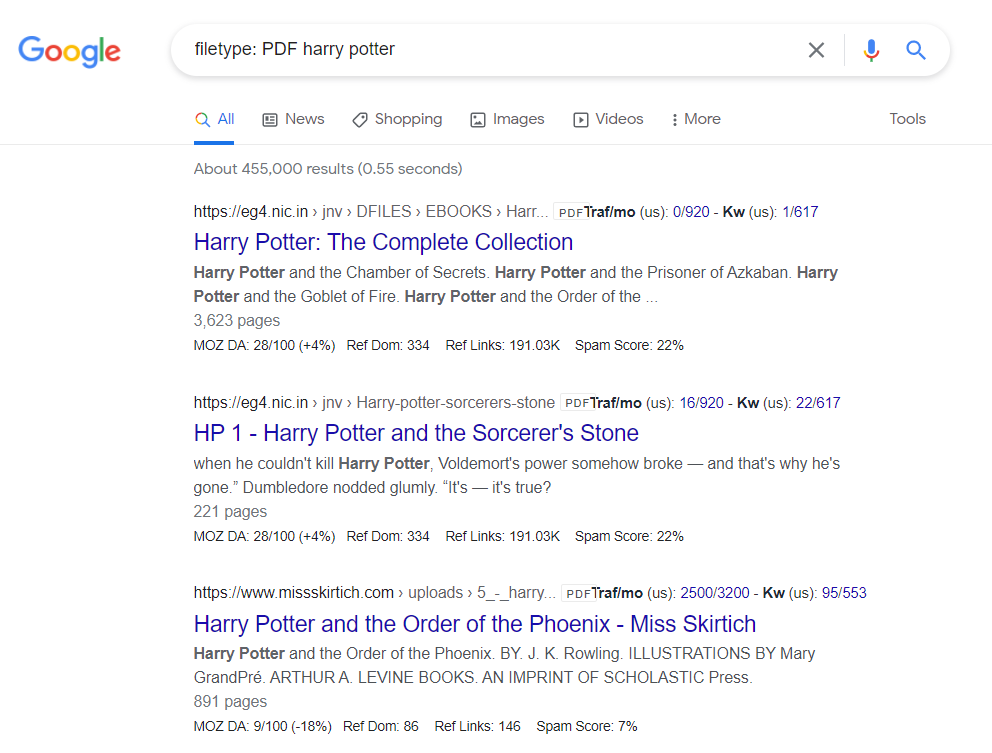This screenshot has width=992, height=753.
Task: Click Ref Links: 146 metric
Action: point(478,726)
